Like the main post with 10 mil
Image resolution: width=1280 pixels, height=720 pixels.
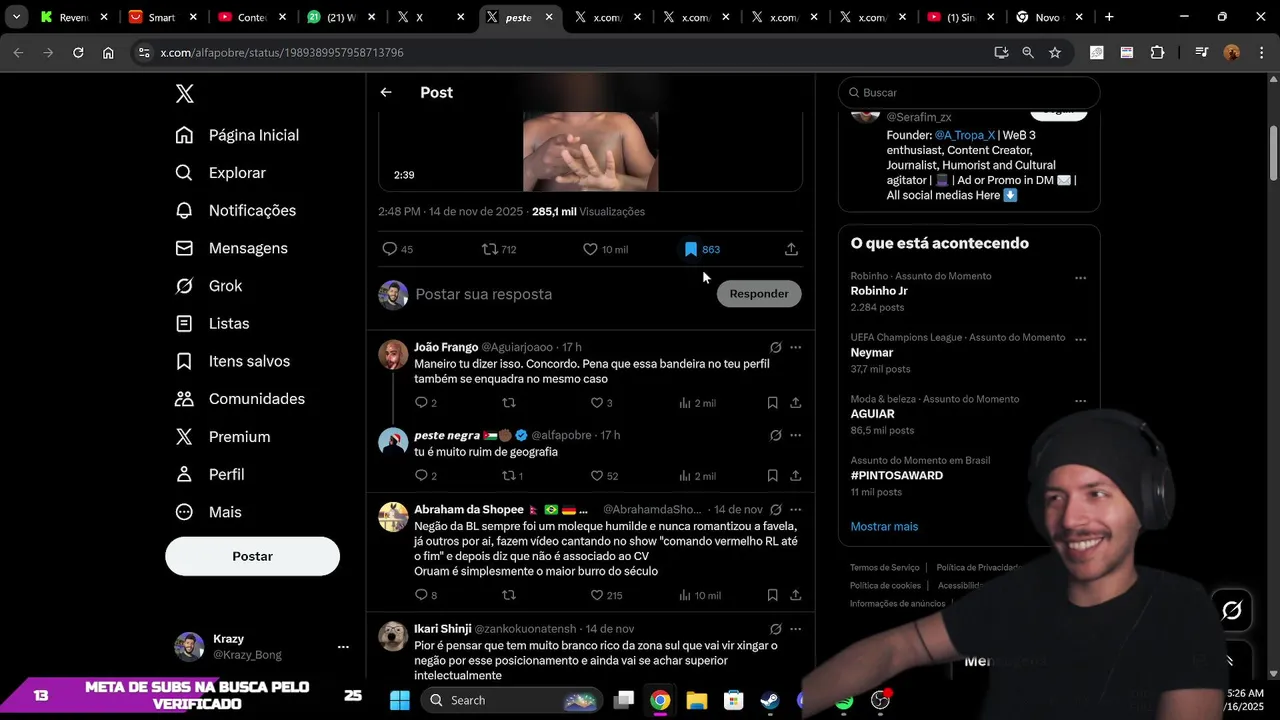tap(605, 249)
